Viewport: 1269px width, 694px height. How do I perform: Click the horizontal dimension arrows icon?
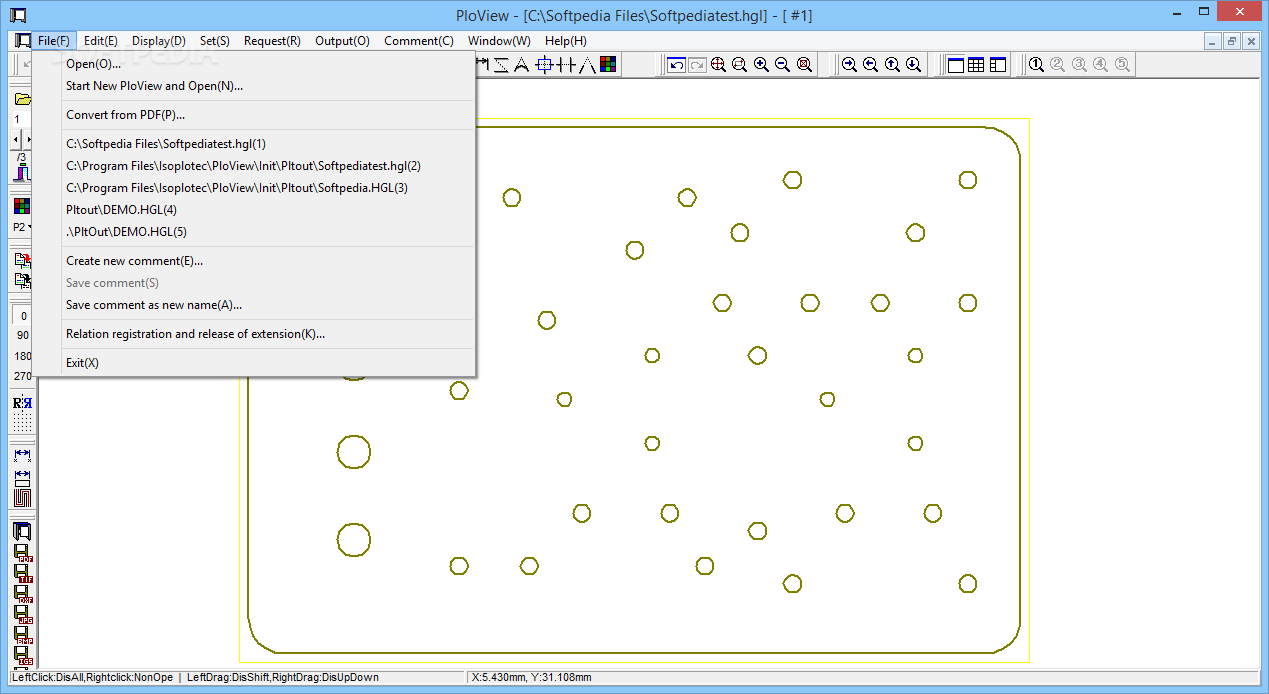click(x=22, y=455)
